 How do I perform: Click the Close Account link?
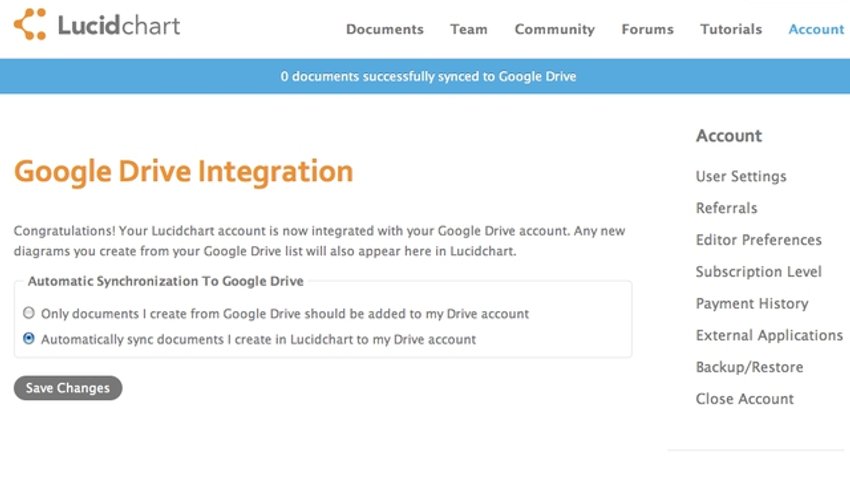pos(745,399)
